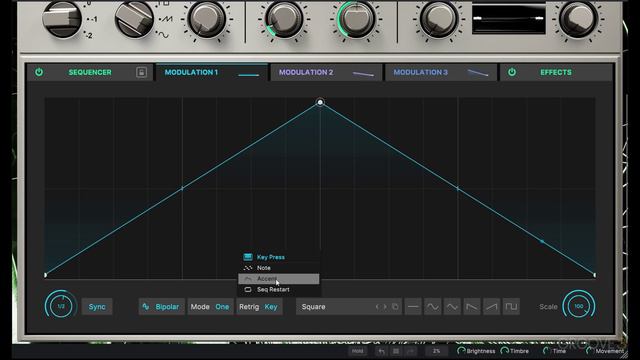Screen dimensions: 640x360
Task: Click the black display in the top panel
Action: click(x=509, y=19)
